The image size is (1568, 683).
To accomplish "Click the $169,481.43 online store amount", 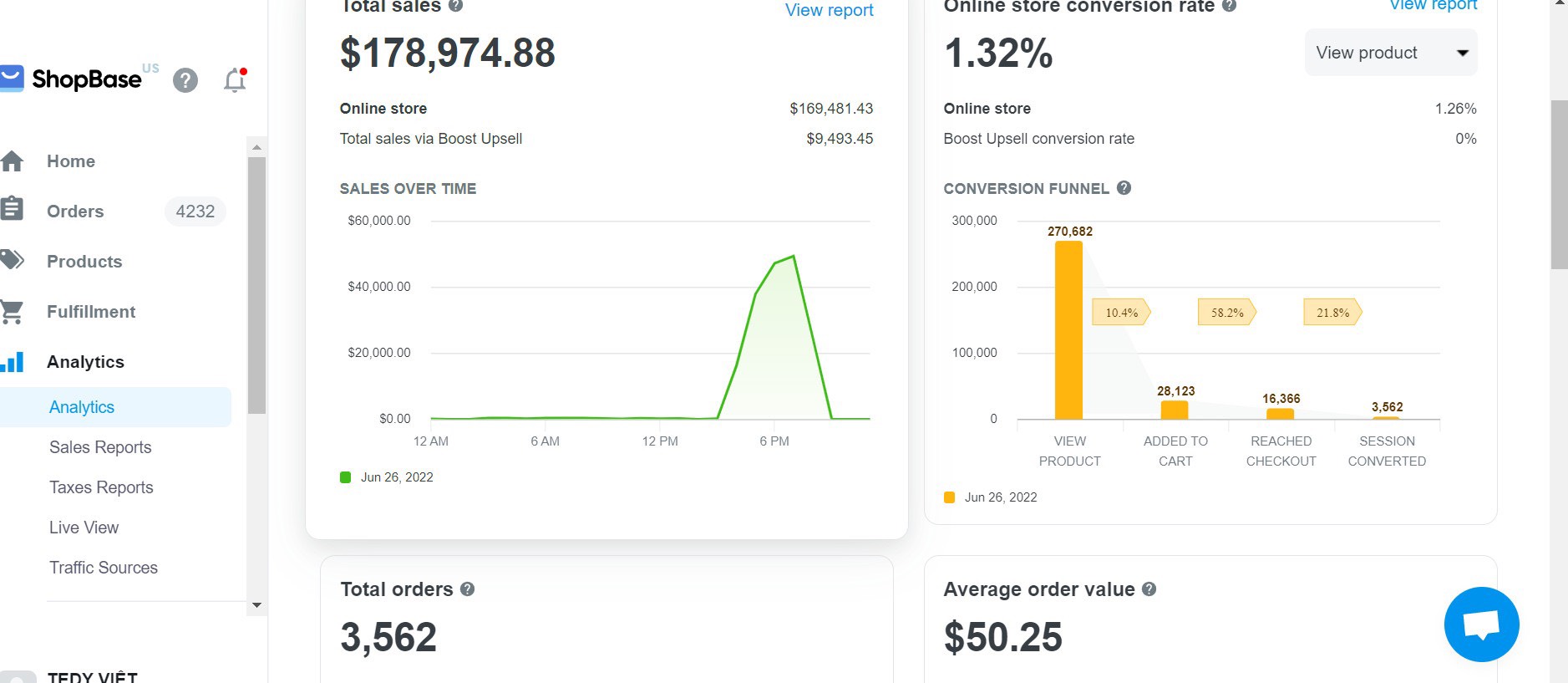I will point(831,109).
